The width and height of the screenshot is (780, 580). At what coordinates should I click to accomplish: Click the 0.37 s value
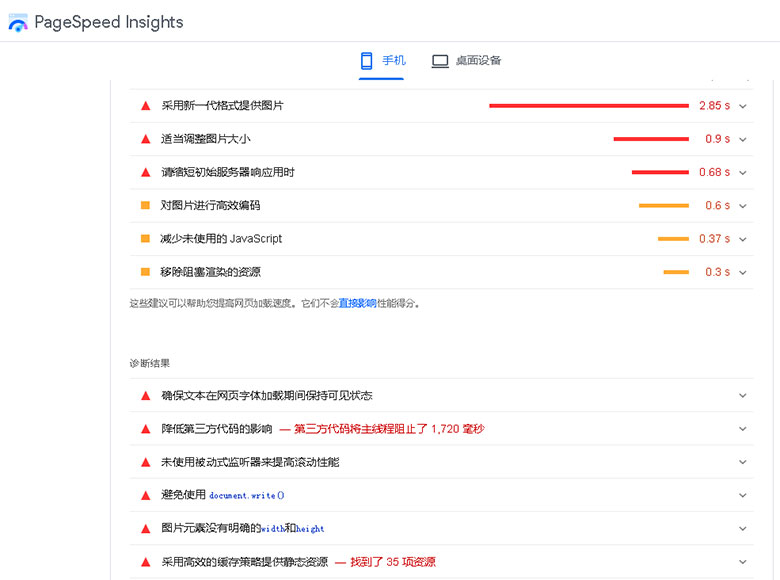714,239
